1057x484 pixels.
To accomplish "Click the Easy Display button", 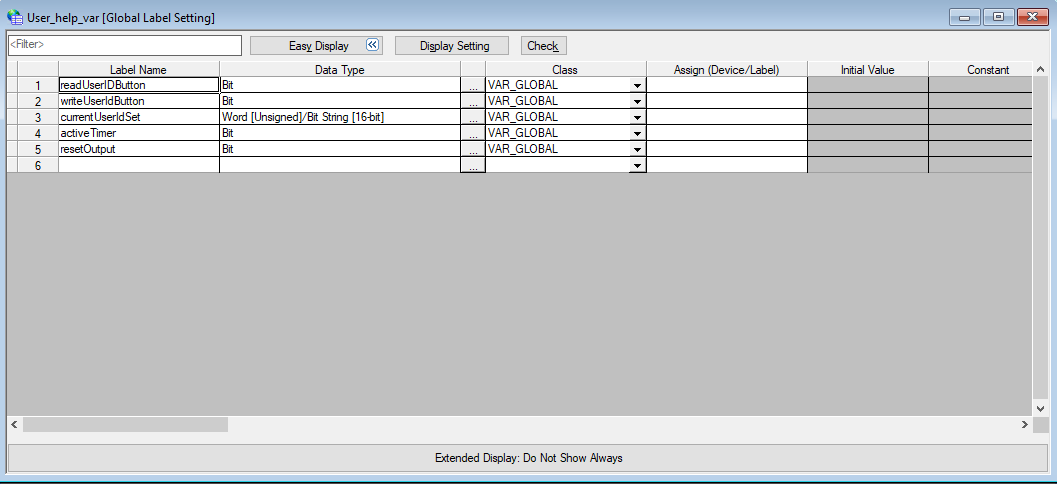I will [x=316, y=46].
